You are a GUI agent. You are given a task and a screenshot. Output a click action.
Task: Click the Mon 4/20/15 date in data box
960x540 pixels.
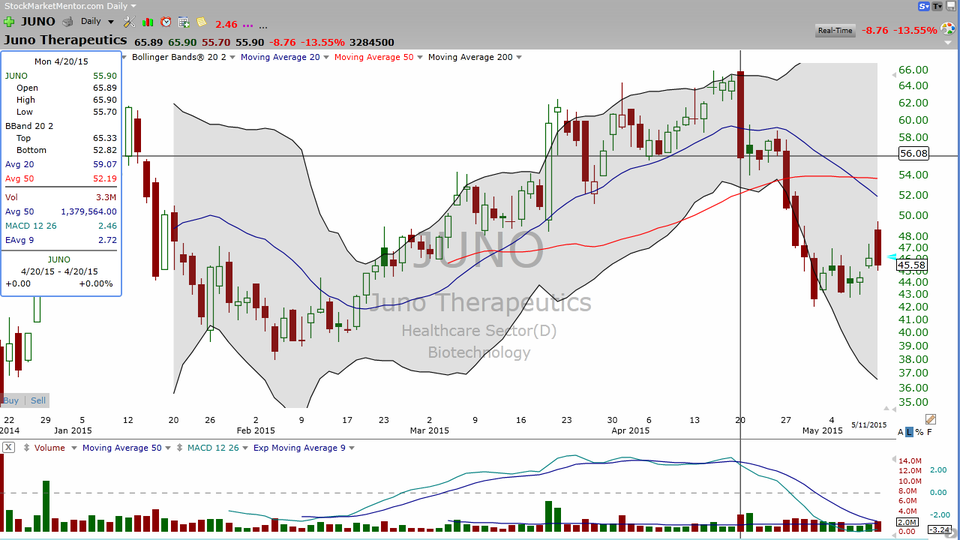pyautogui.click(x=61, y=61)
